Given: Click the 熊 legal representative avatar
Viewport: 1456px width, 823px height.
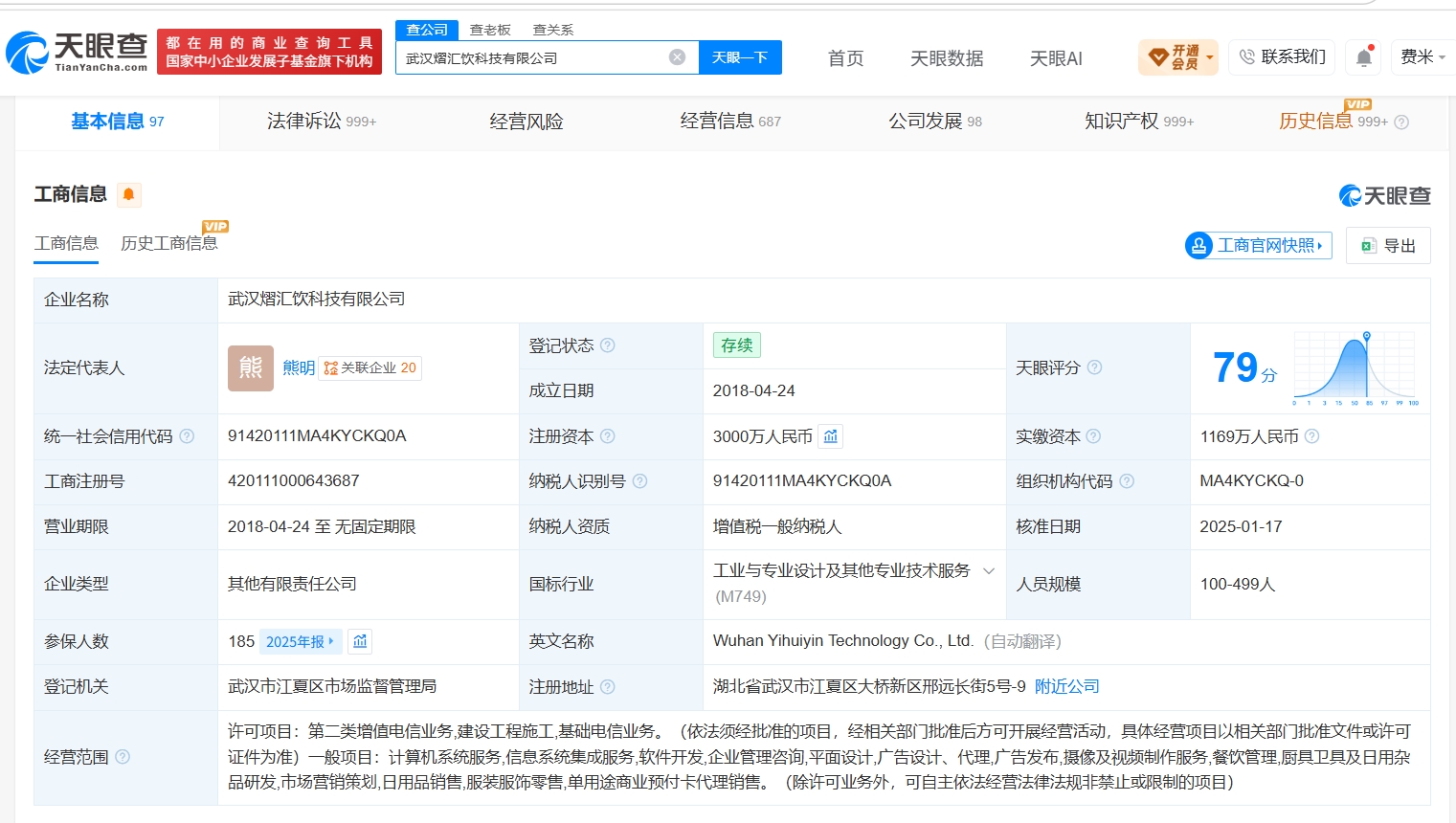Looking at the screenshot, I should tap(251, 368).
